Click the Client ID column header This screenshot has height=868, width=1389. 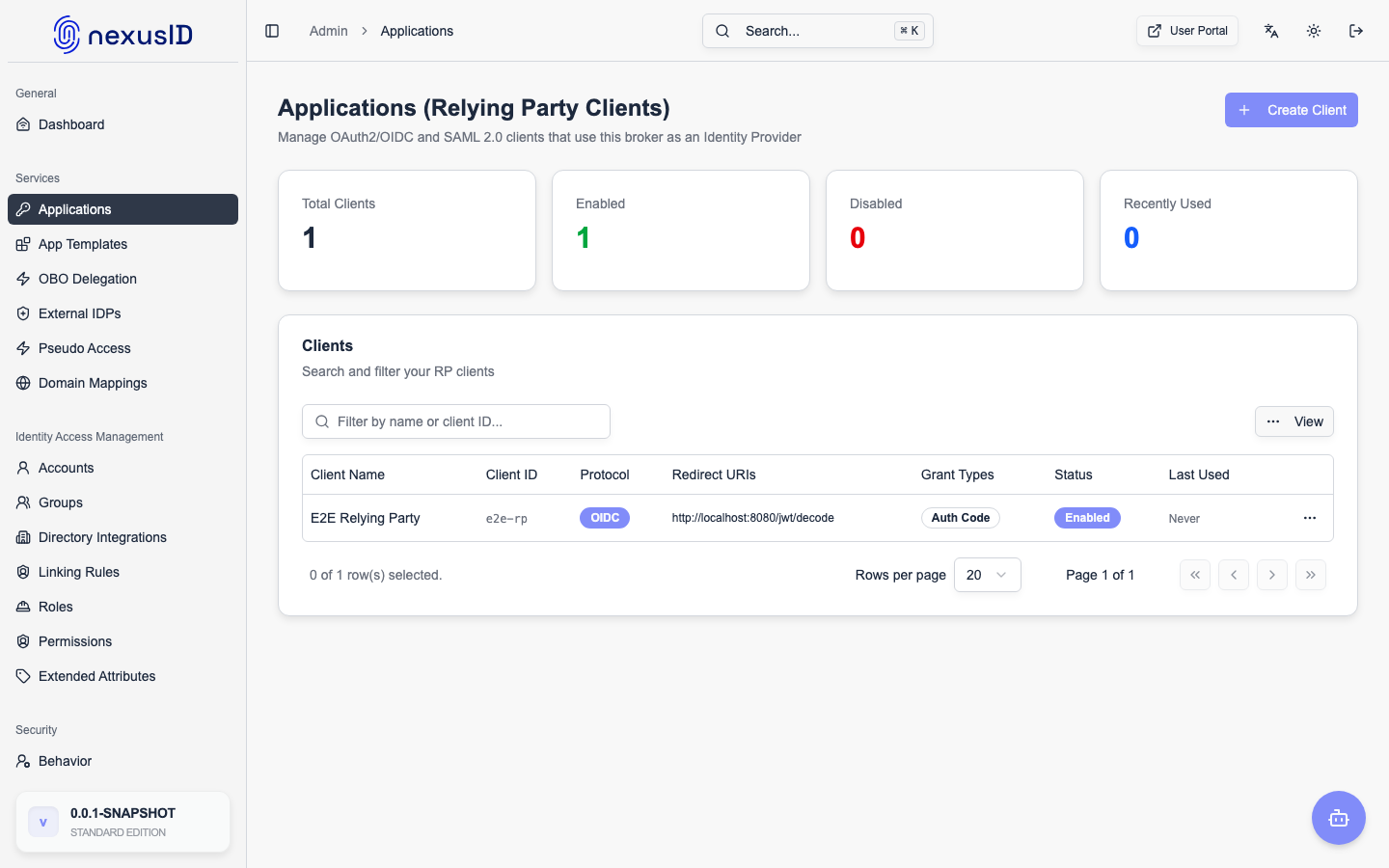coord(511,475)
